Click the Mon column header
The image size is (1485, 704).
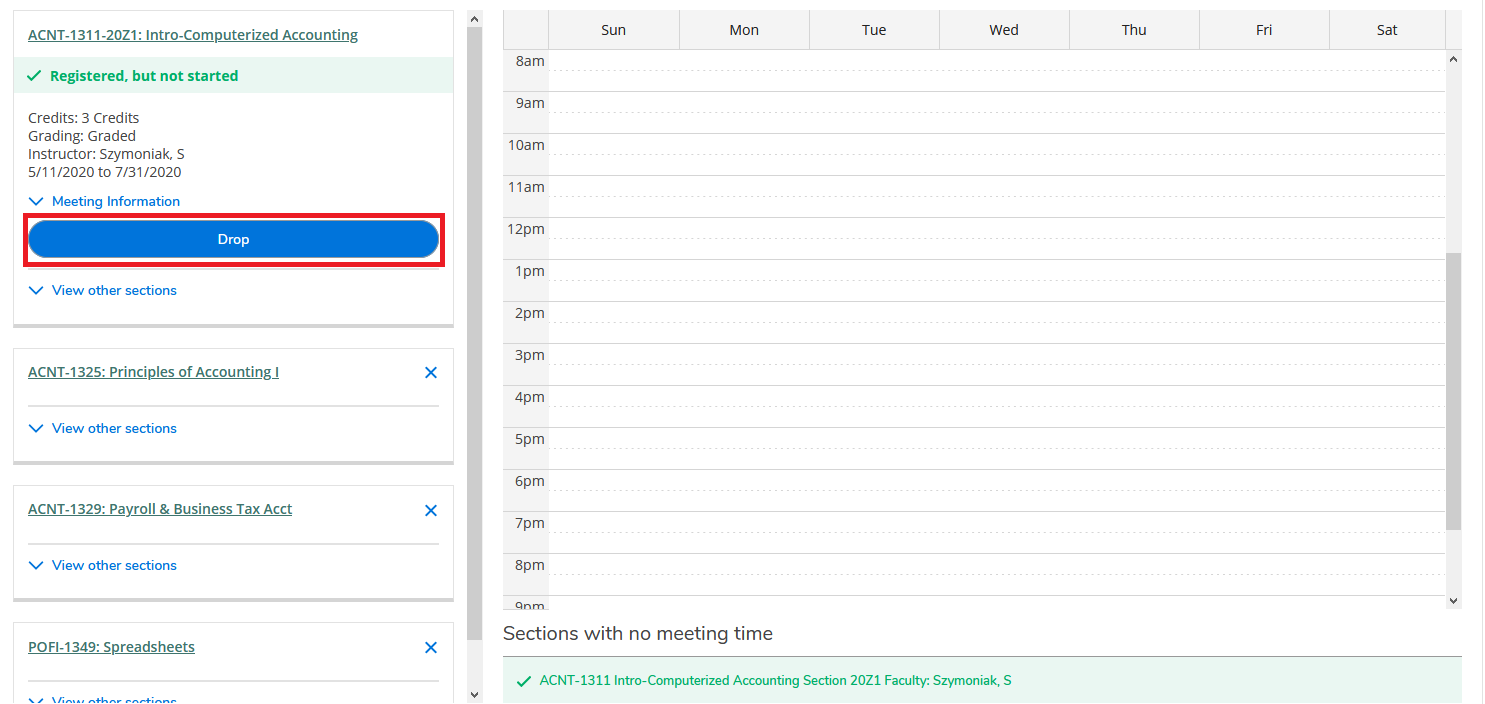pos(744,30)
